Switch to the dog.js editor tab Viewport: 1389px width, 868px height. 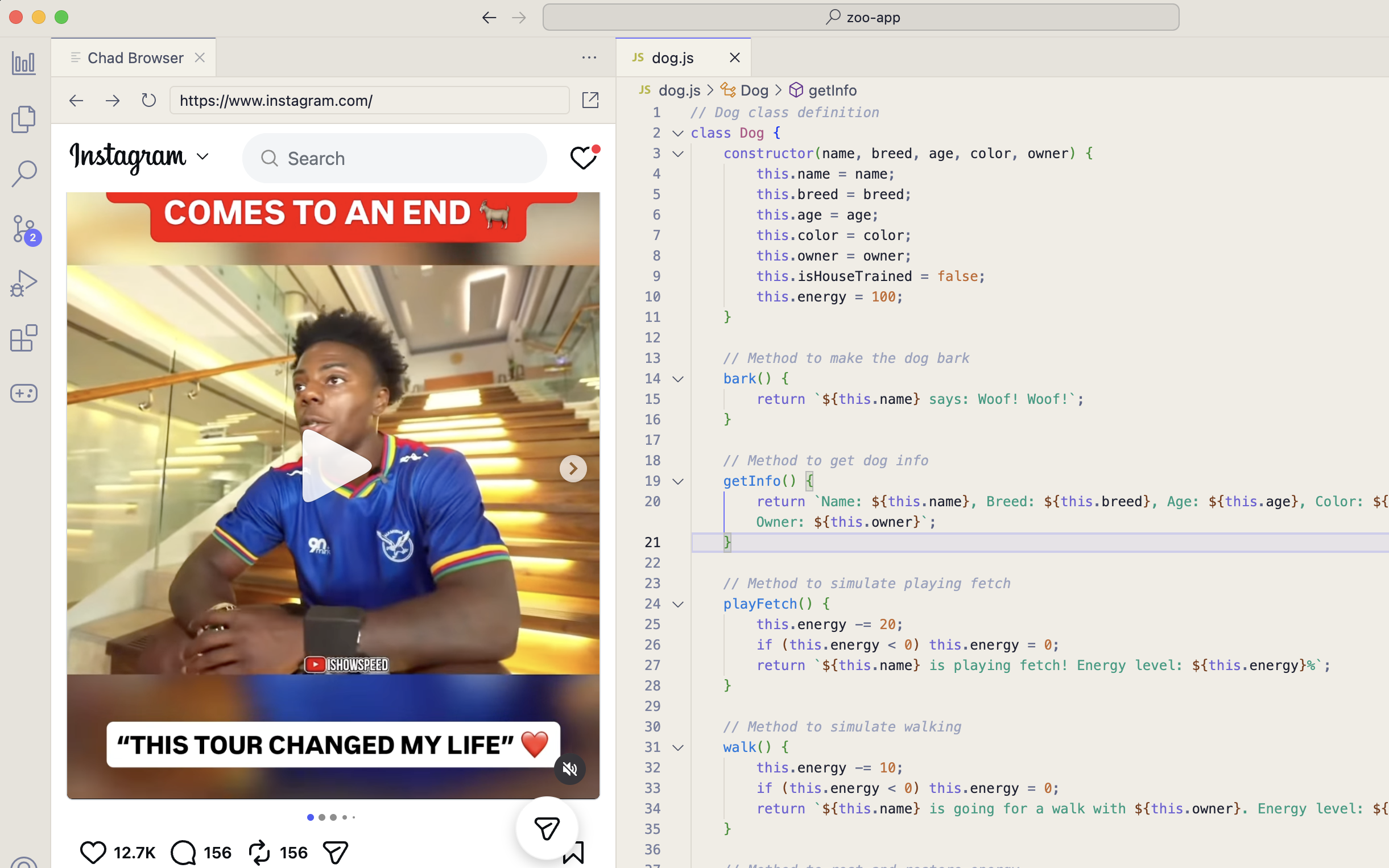point(672,57)
